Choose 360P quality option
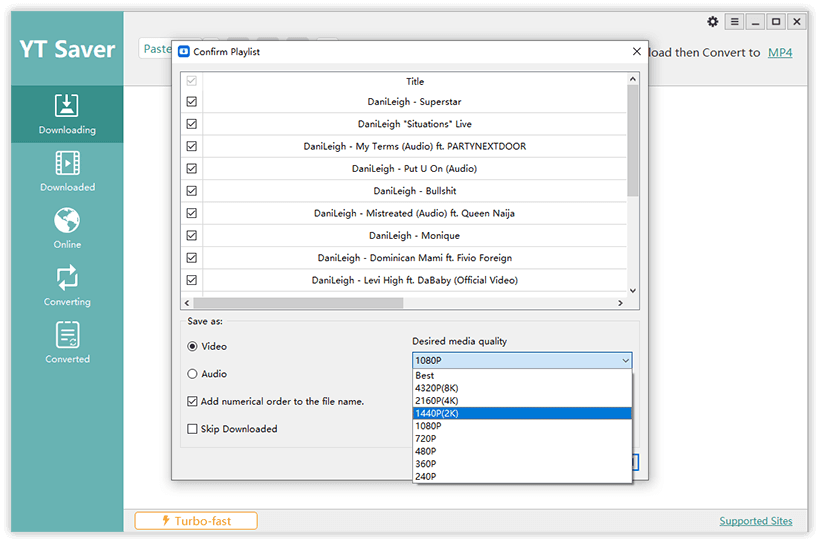 522,464
